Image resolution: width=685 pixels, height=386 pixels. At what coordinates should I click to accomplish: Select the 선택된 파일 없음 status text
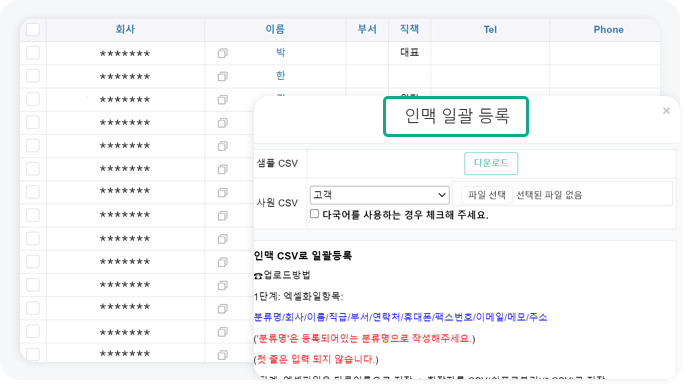[x=549, y=195]
